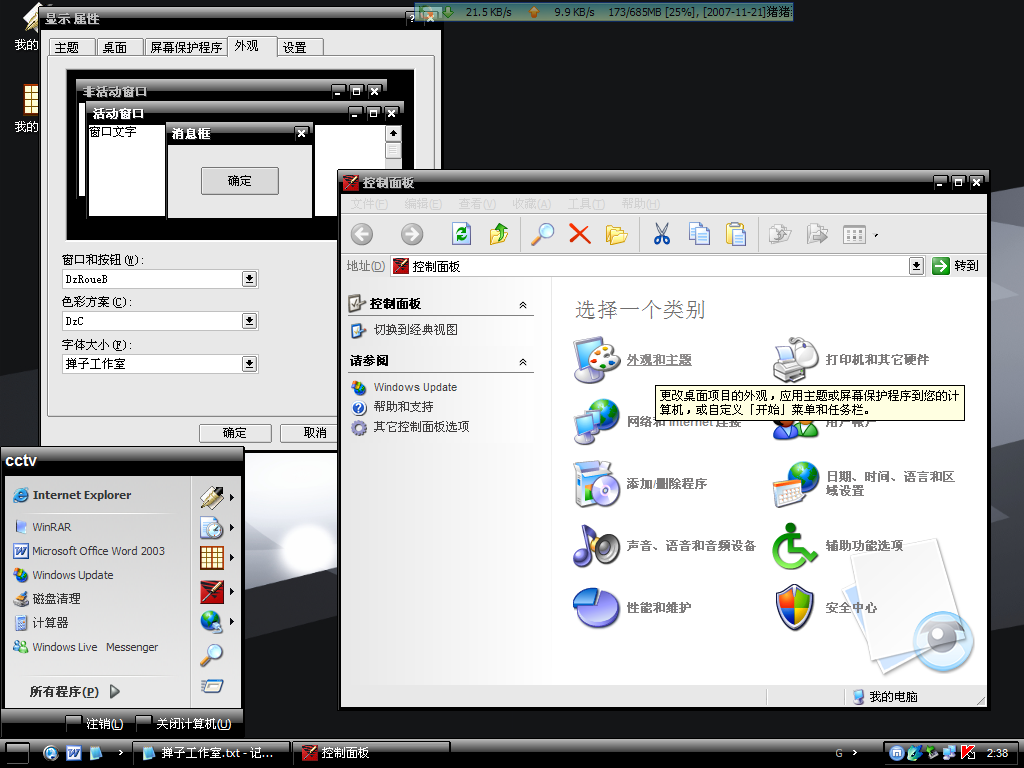The height and width of the screenshot is (768, 1024).
Task: Open Appearance and Themes category icon
Action: tap(596, 359)
